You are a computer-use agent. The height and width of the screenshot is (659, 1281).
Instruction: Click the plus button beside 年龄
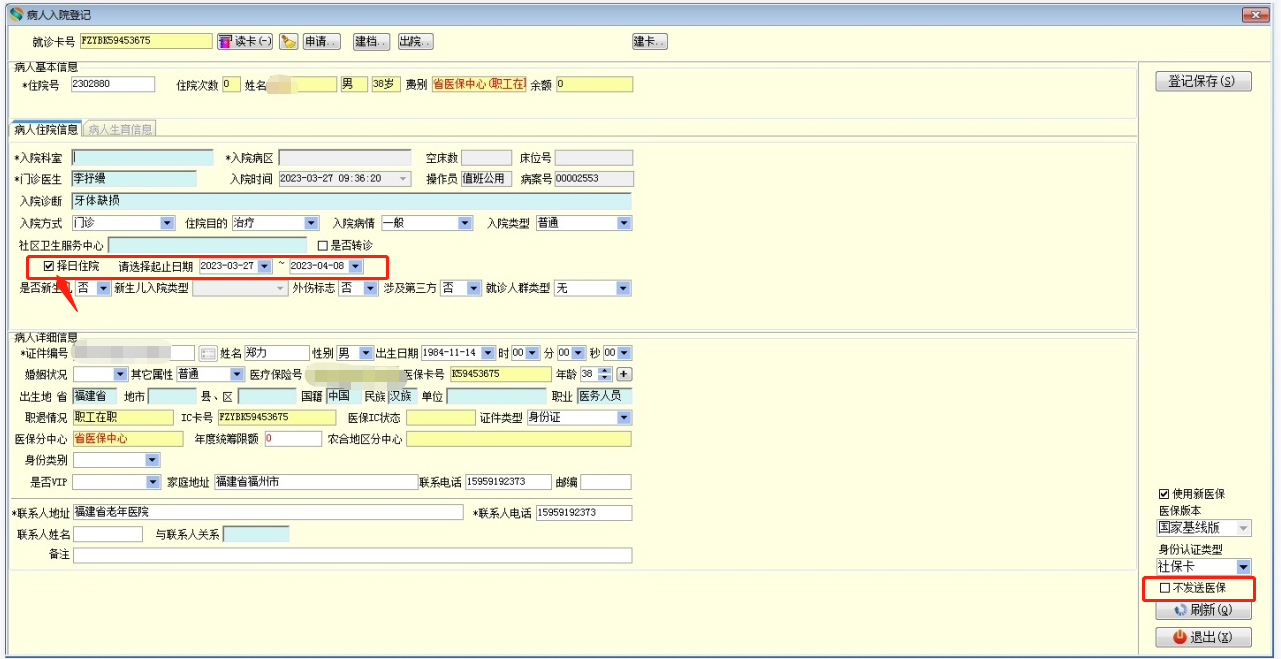(625, 374)
